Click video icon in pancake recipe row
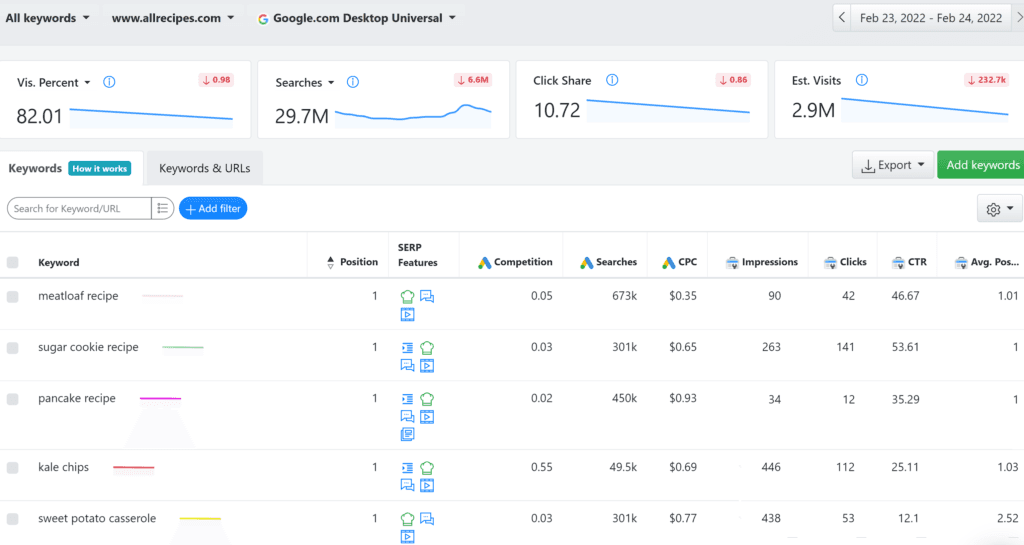 point(427,416)
